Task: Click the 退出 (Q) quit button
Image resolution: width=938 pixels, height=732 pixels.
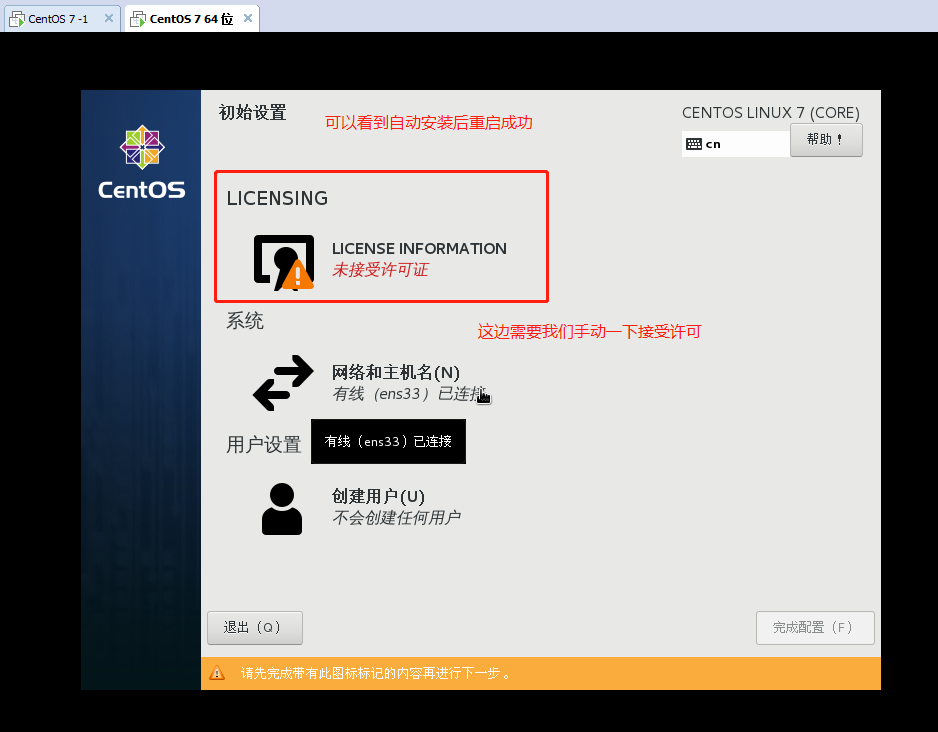Action: point(255,627)
